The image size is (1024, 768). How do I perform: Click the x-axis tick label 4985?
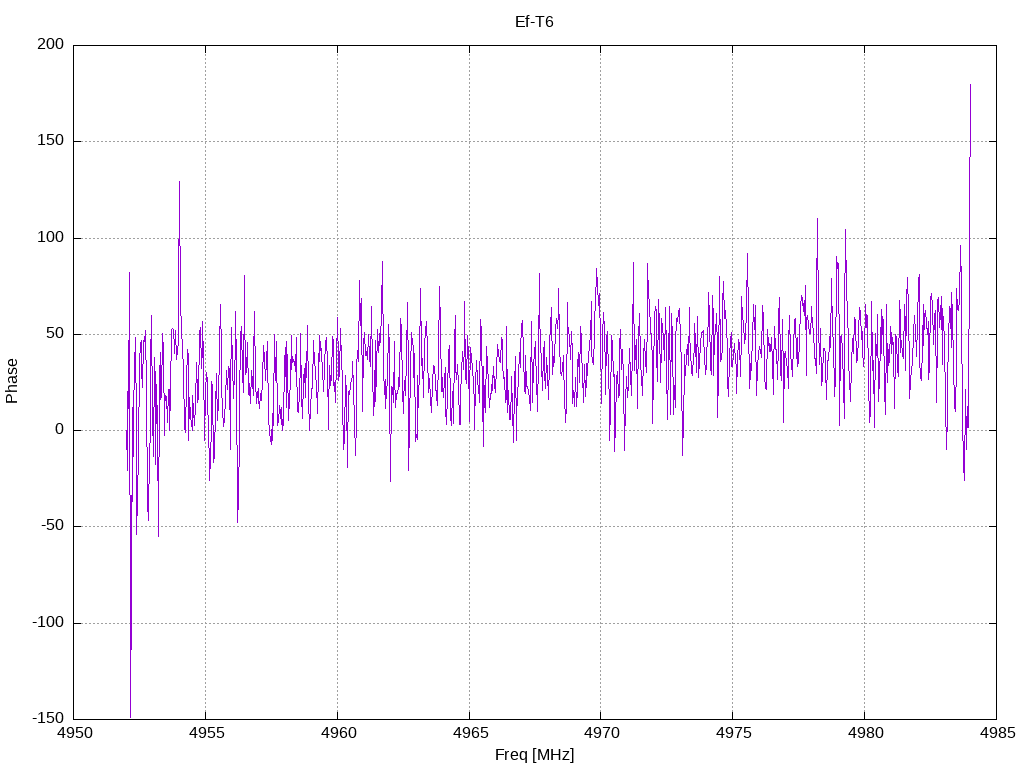click(x=997, y=733)
